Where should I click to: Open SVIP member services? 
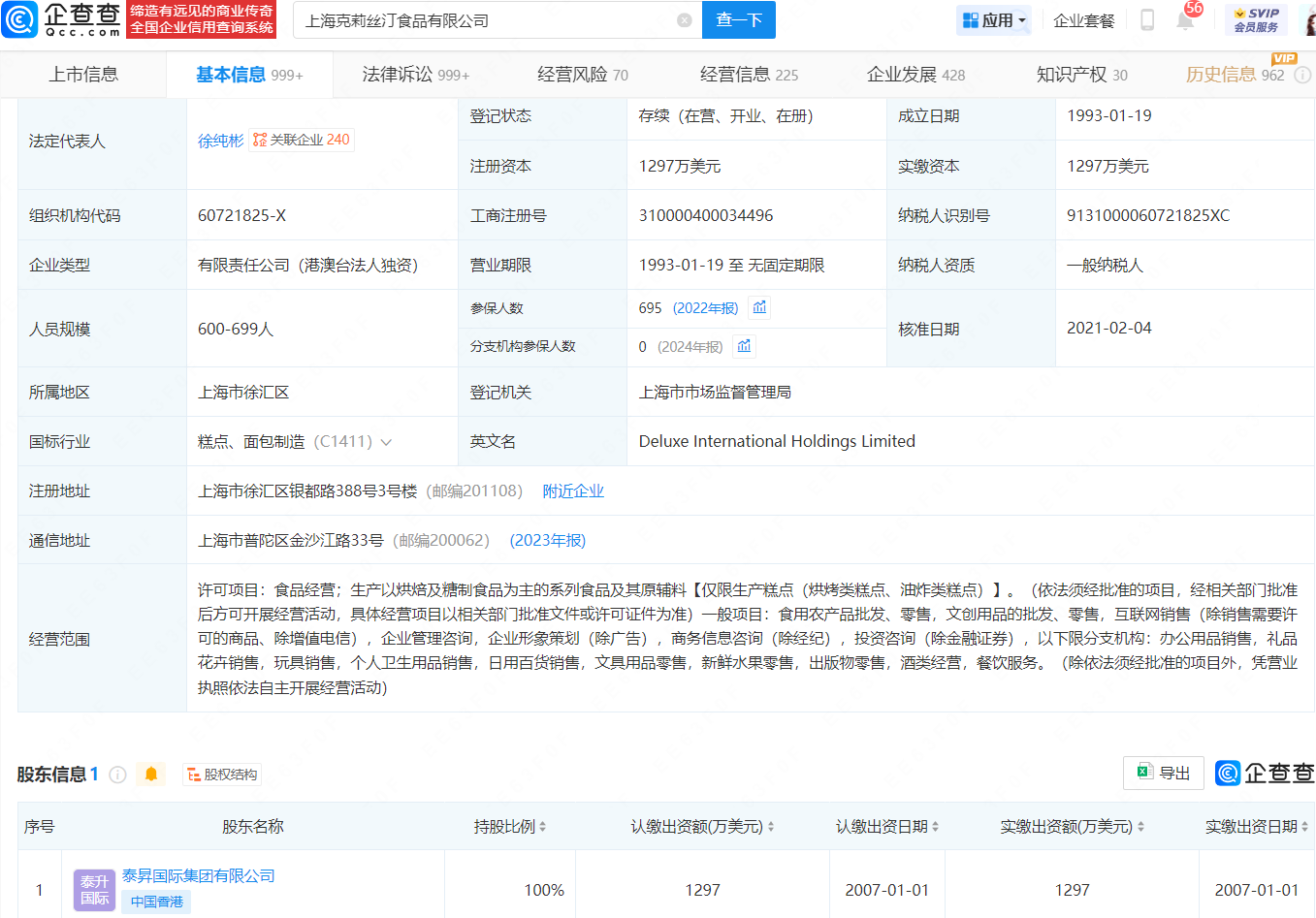coord(1257,20)
